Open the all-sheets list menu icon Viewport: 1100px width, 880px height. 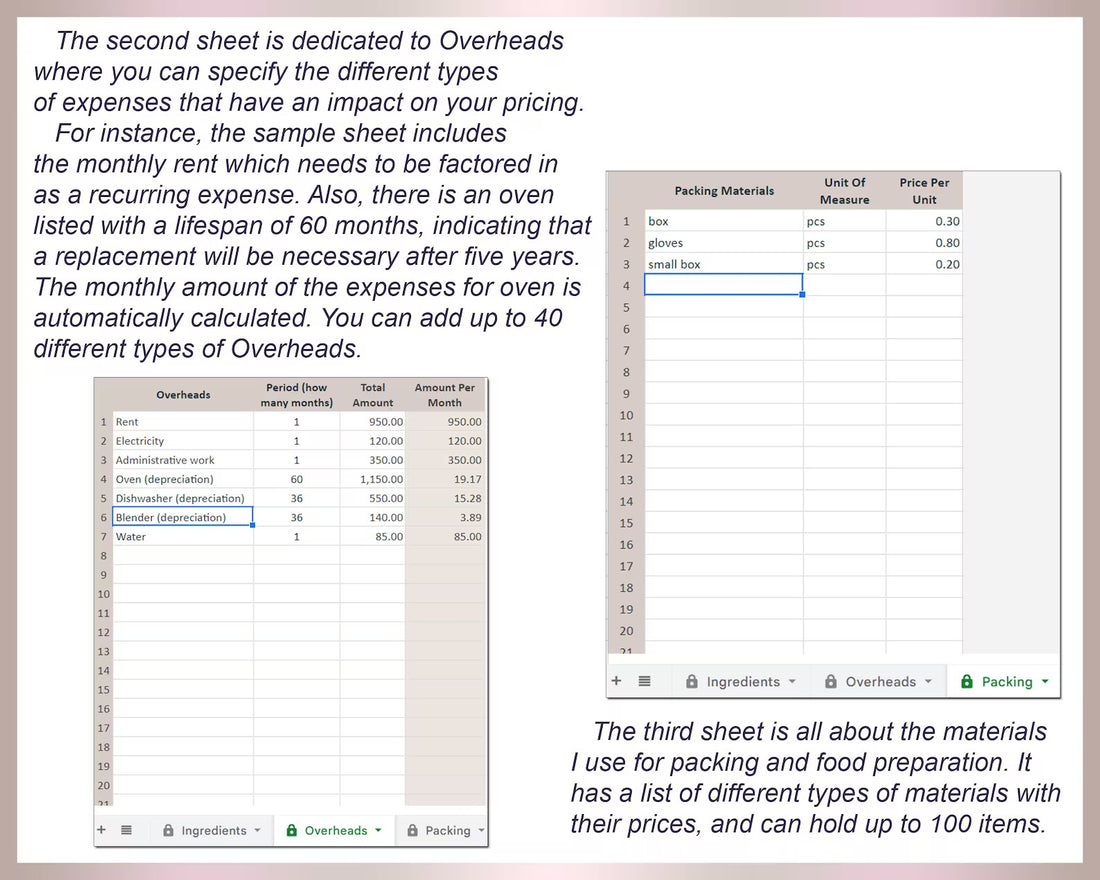[126, 830]
